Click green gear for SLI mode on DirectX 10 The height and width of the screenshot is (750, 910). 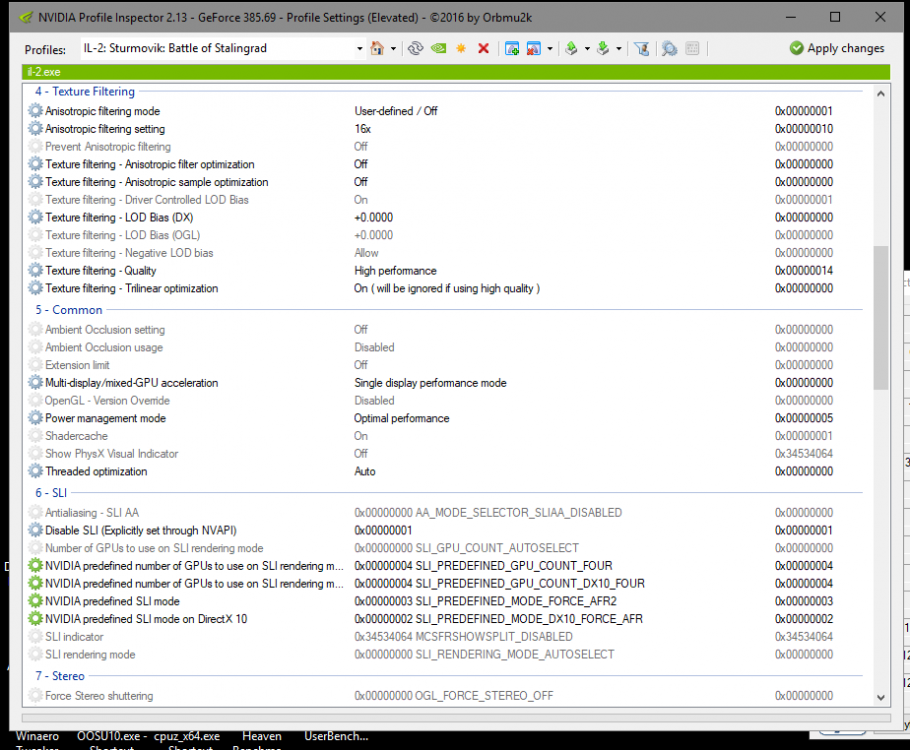coord(35,619)
